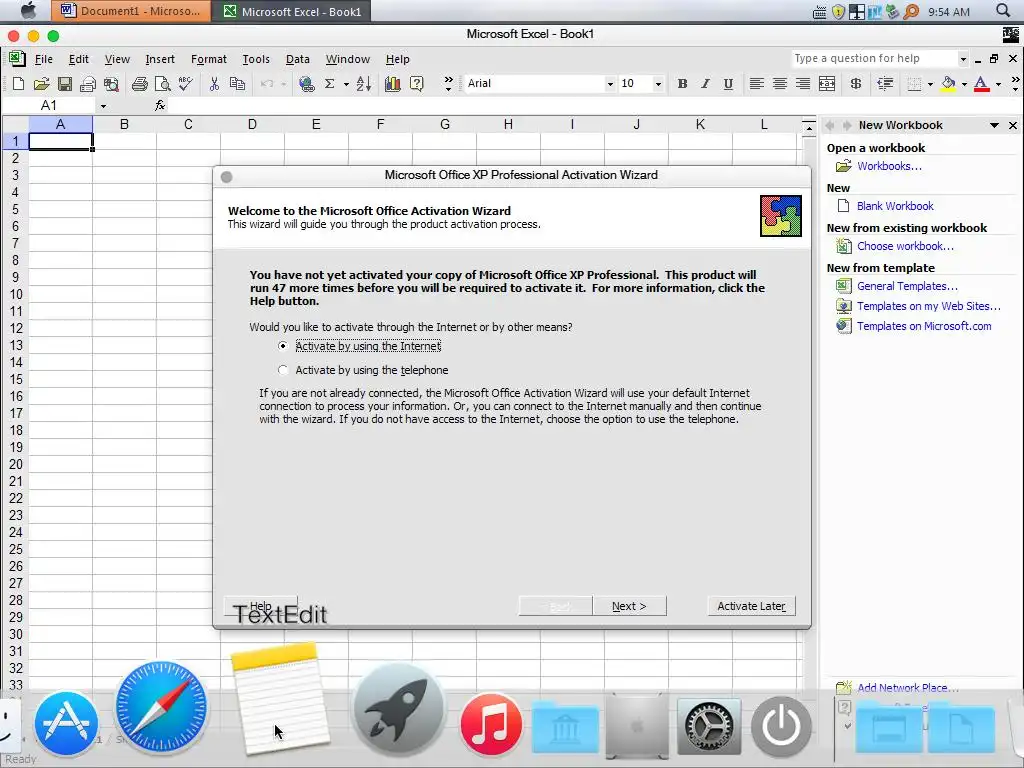Click the Excel workbook icon beside File

point(16,59)
